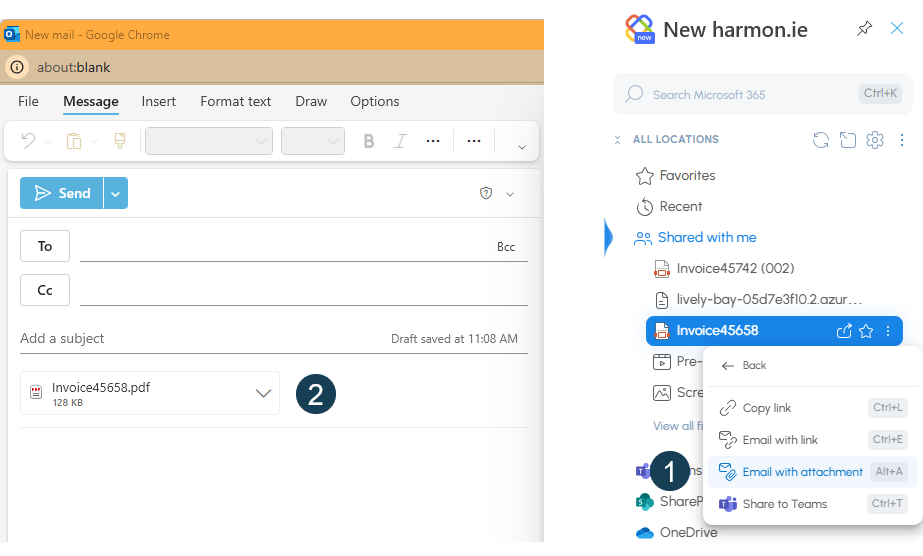Click the Cc button
This screenshot has width=923, height=556.
pos(45,290)
